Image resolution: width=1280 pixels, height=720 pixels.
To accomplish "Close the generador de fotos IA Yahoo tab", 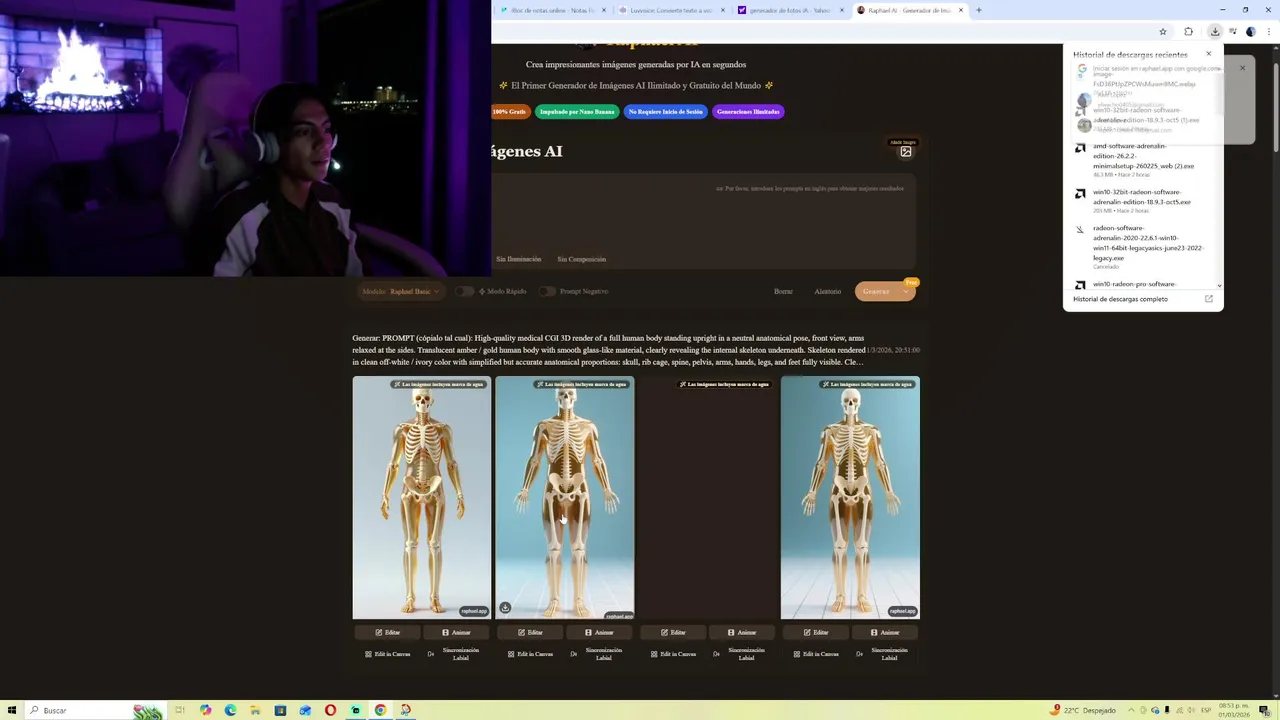I will 841,10.
